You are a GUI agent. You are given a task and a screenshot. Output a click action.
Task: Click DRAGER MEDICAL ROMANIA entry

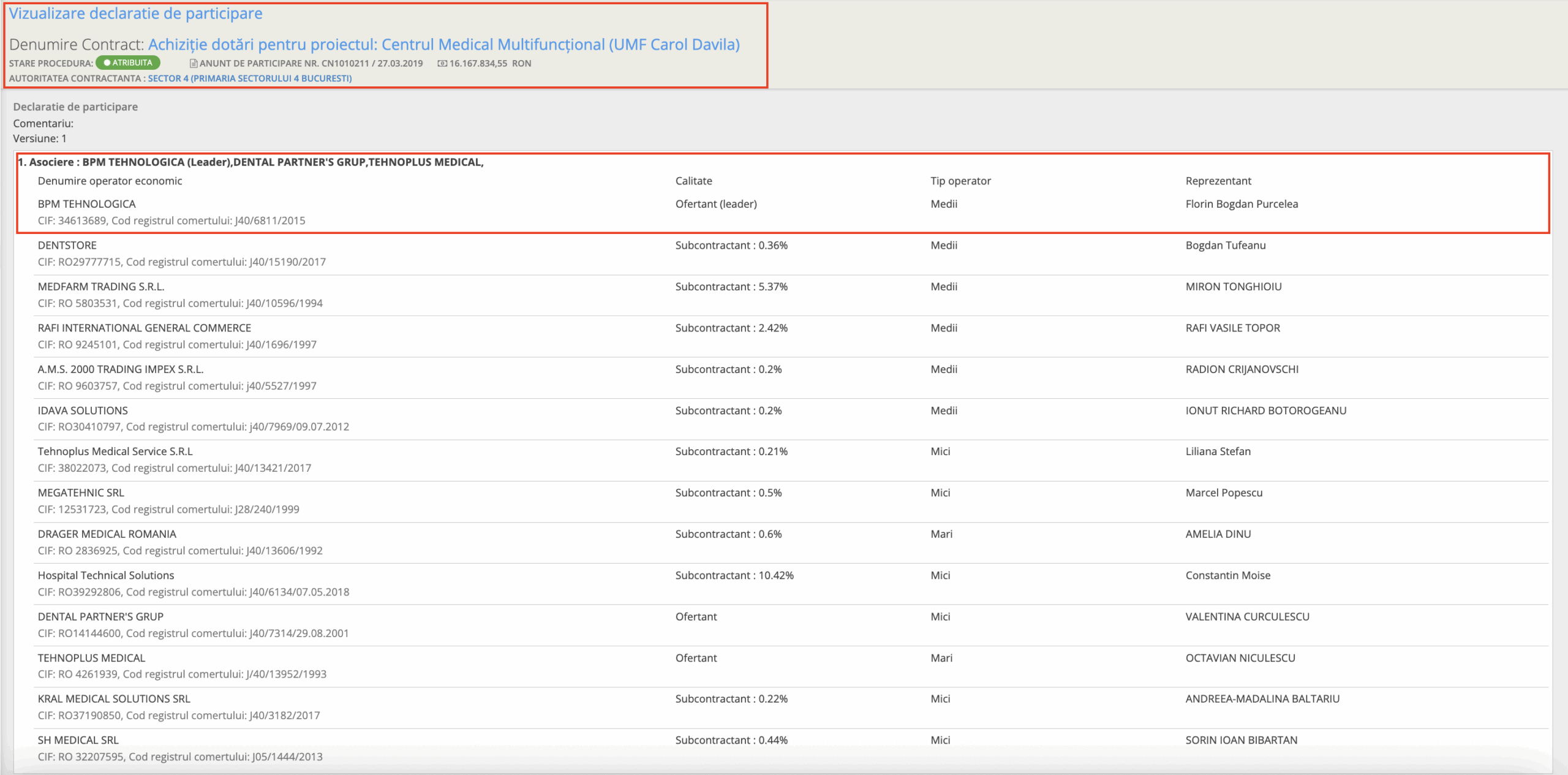[107, 534]
